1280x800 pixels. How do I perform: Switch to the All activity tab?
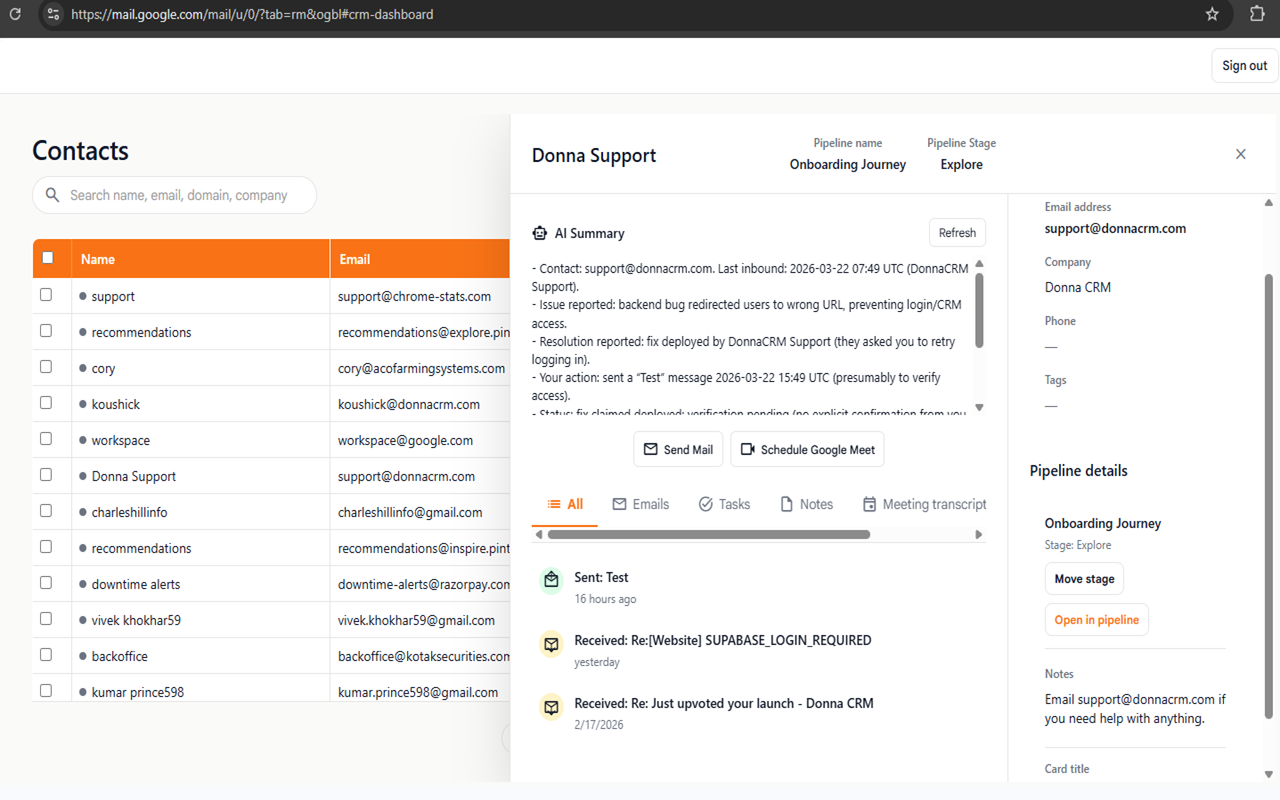click(565, 504)
